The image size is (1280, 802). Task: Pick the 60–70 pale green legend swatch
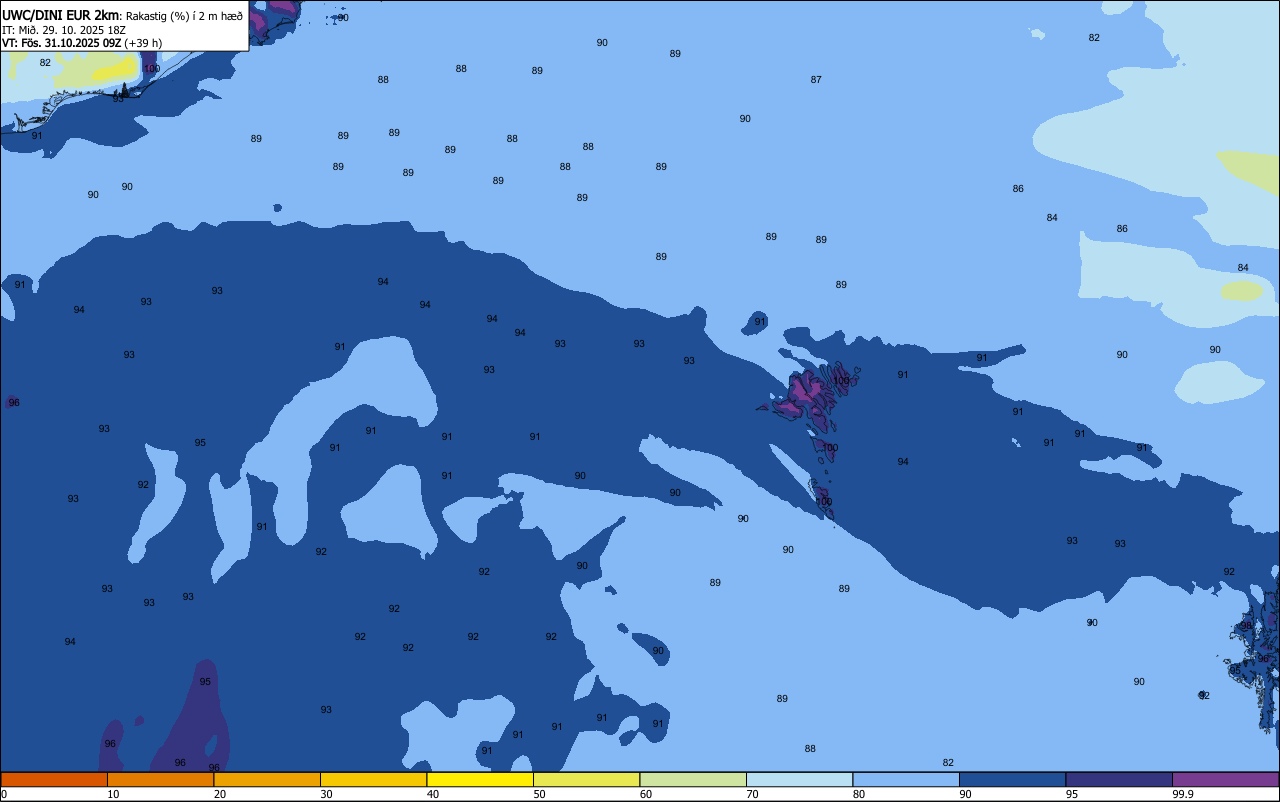(x=693, y=779)
